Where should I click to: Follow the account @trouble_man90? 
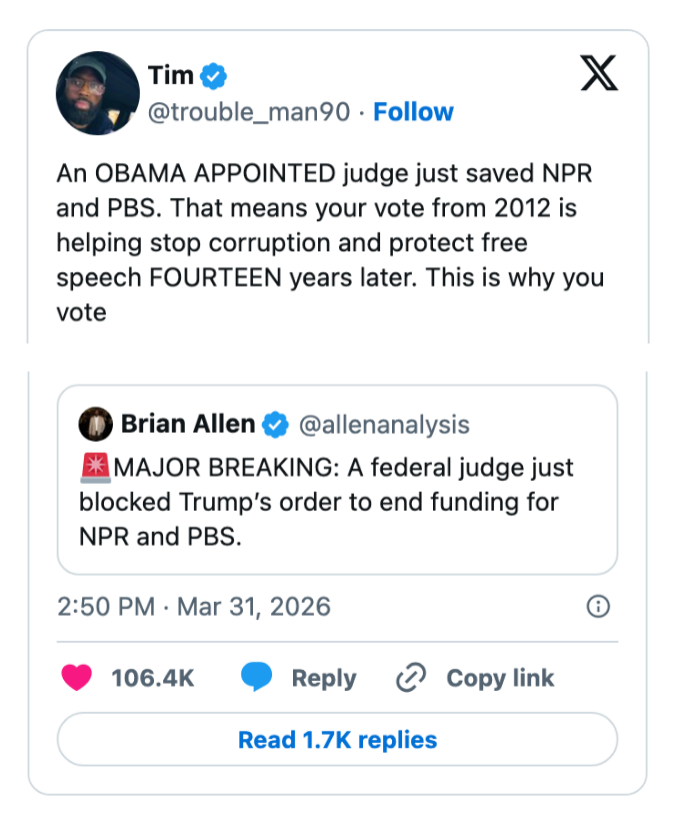pos(413,112)
